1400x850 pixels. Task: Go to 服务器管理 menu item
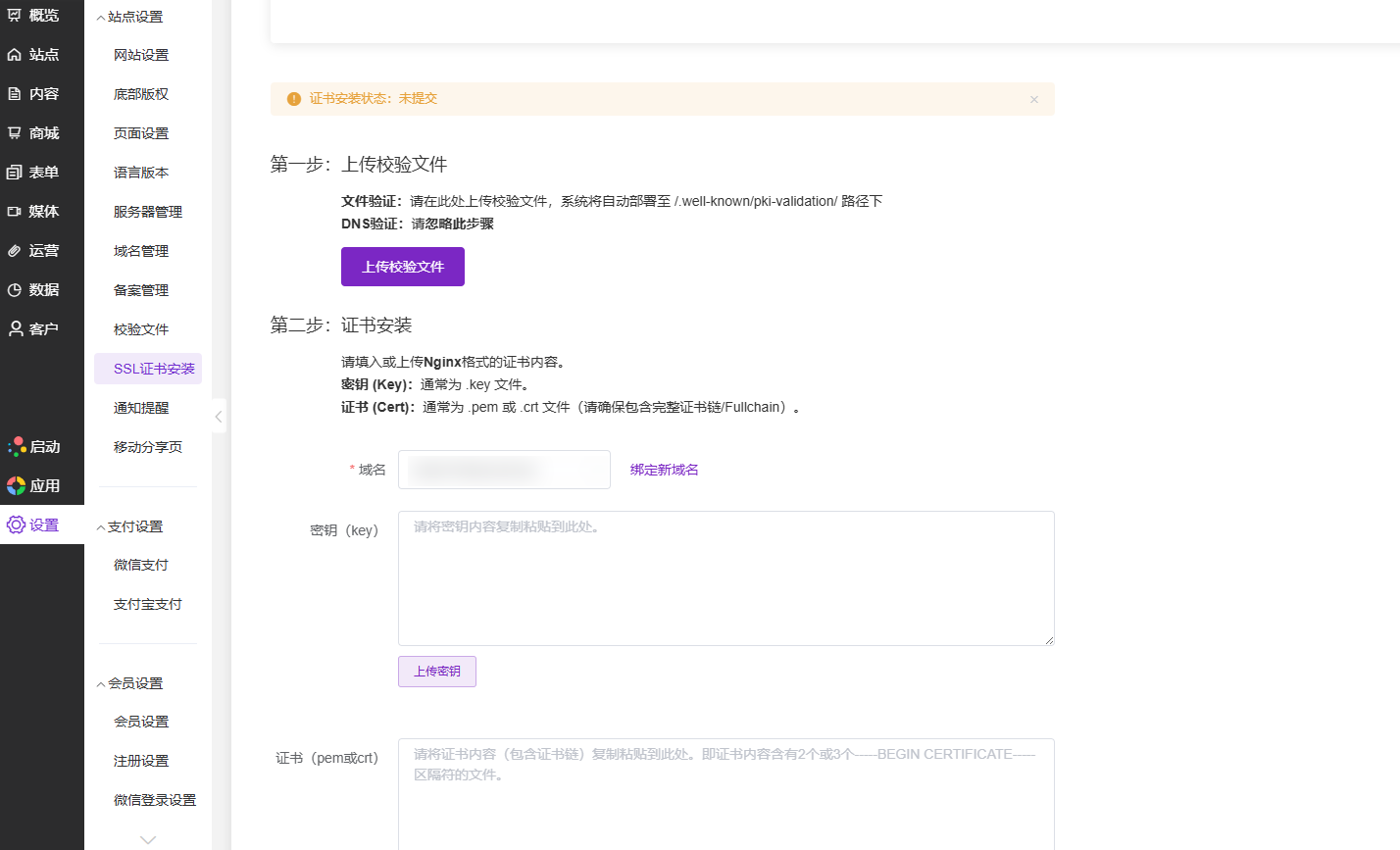click(148, 212)
